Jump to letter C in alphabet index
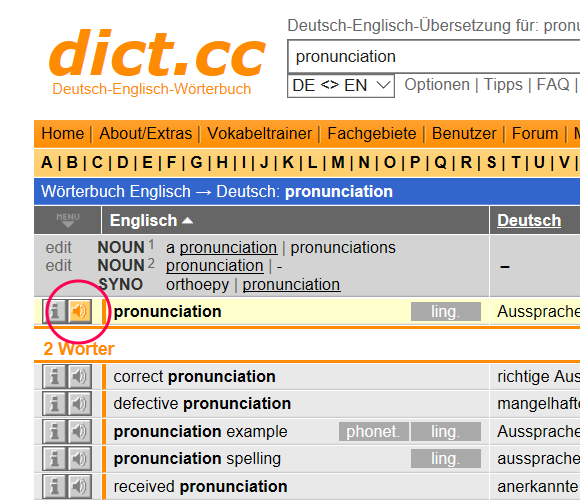580x500 pixels. (x=97, y=163)
